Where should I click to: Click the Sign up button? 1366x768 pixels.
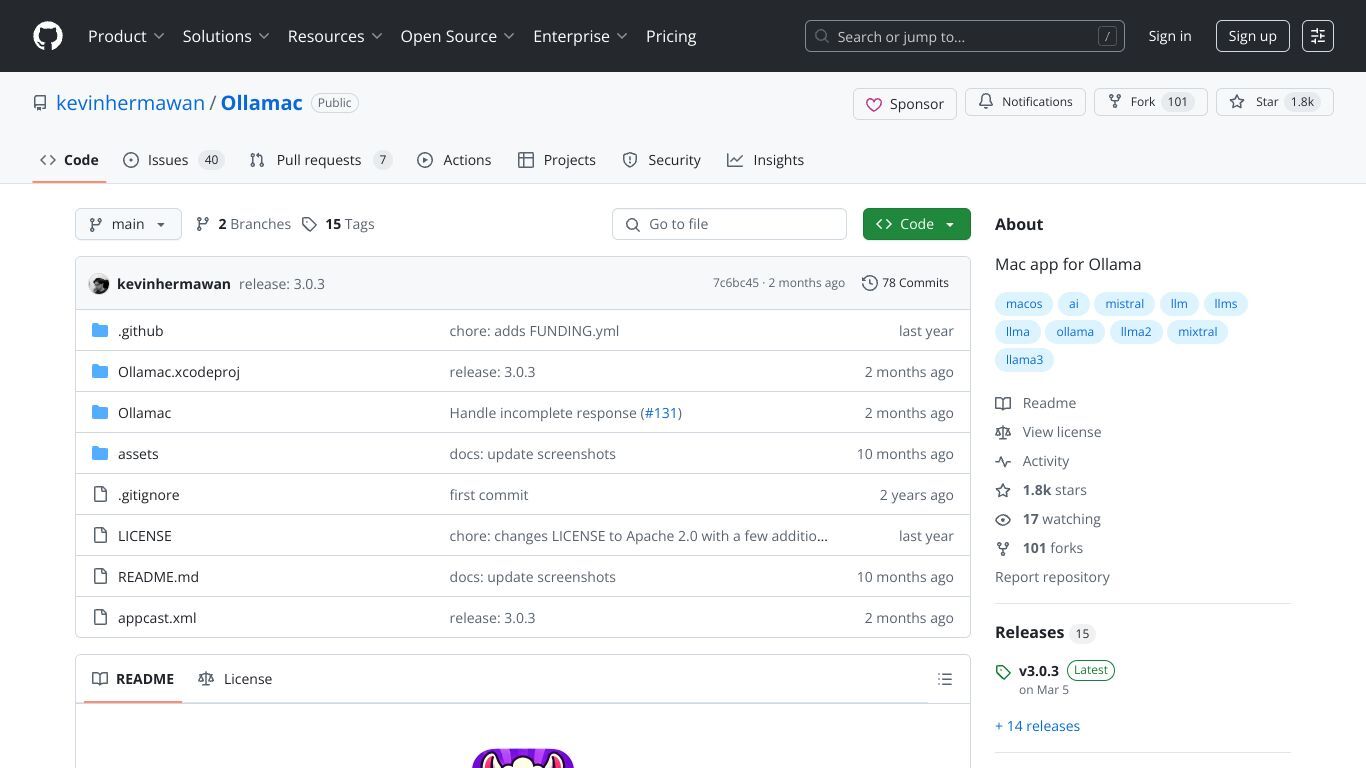[x=1253, y=36]
